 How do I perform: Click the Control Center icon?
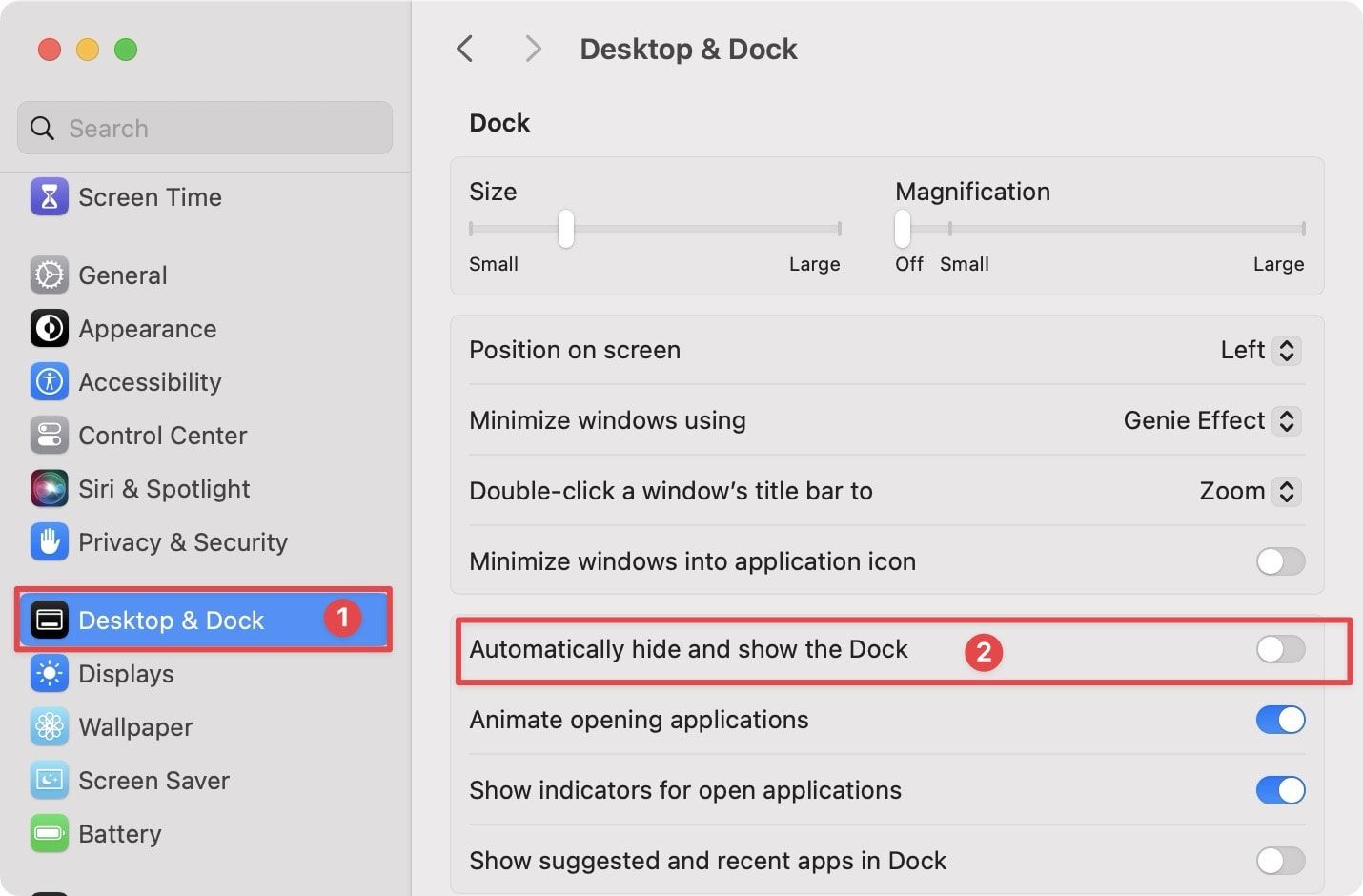pyautogui.click(x=49, y=436)
